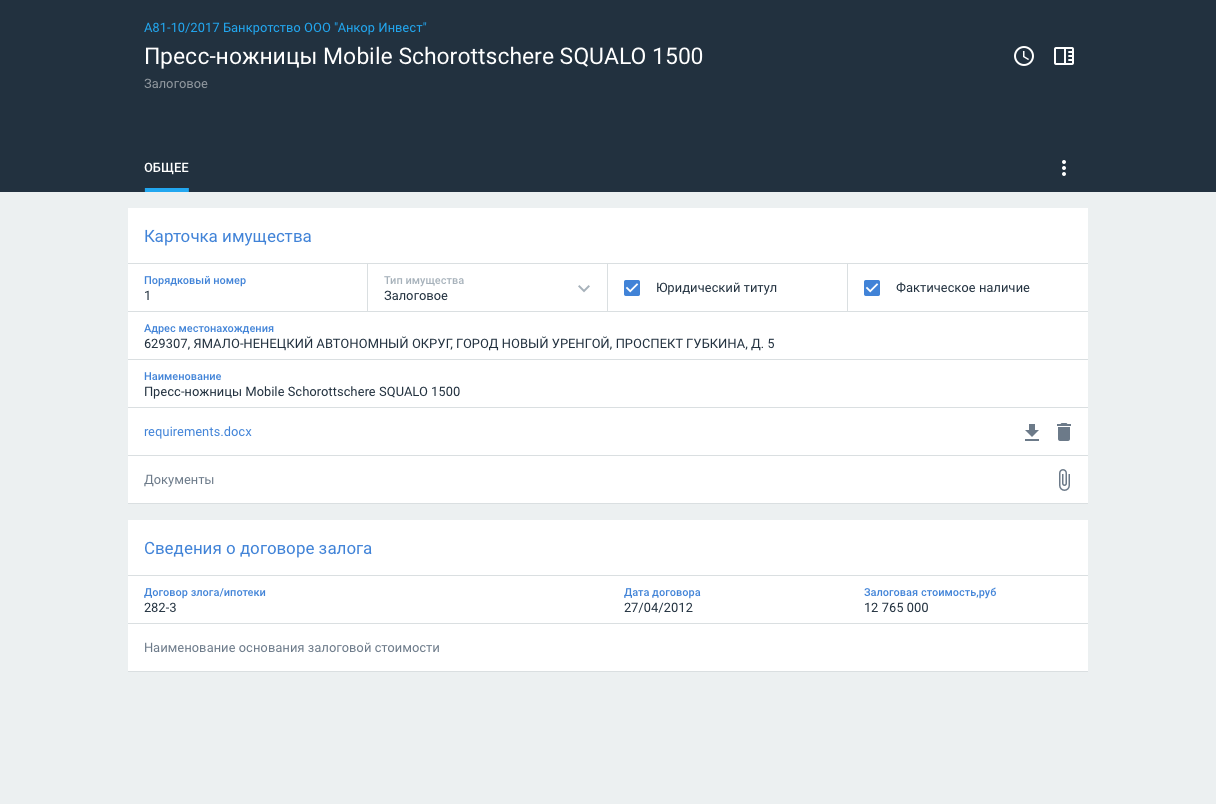Viewport: 1216px width, 804px height.
Task: Edit the Договор злога/ипотеки field
Action: pos(368,600)
